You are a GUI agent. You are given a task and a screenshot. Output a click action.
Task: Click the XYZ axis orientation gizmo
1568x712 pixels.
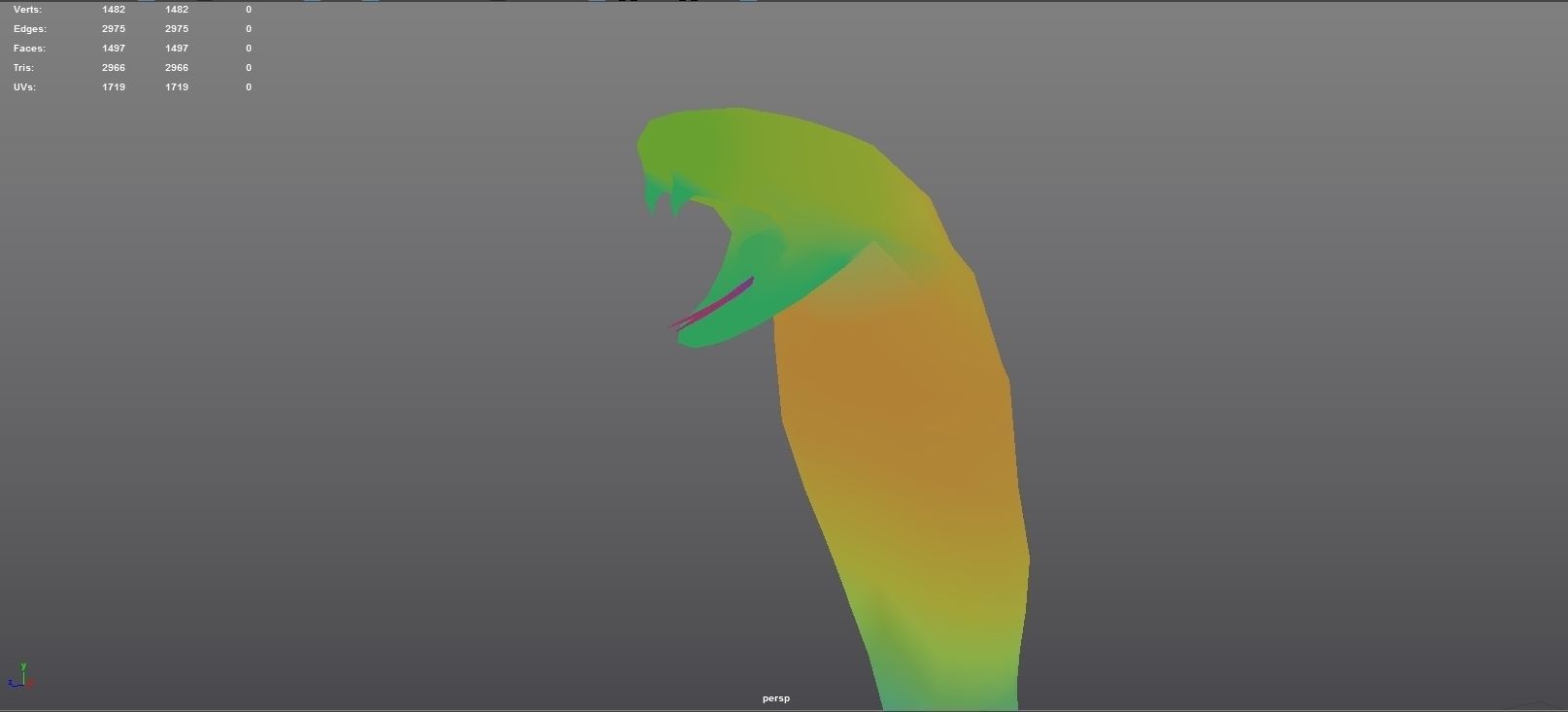click(20, 676)
